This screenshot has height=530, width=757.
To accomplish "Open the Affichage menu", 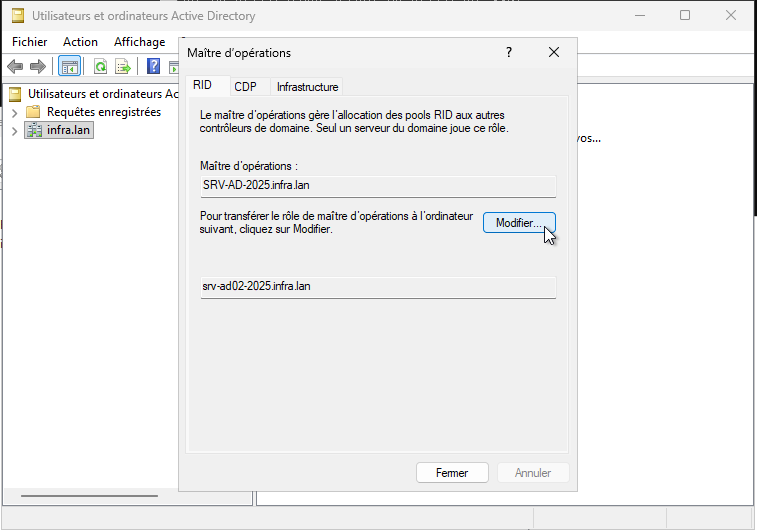I will pyautogui.click(x=139, y=42).
